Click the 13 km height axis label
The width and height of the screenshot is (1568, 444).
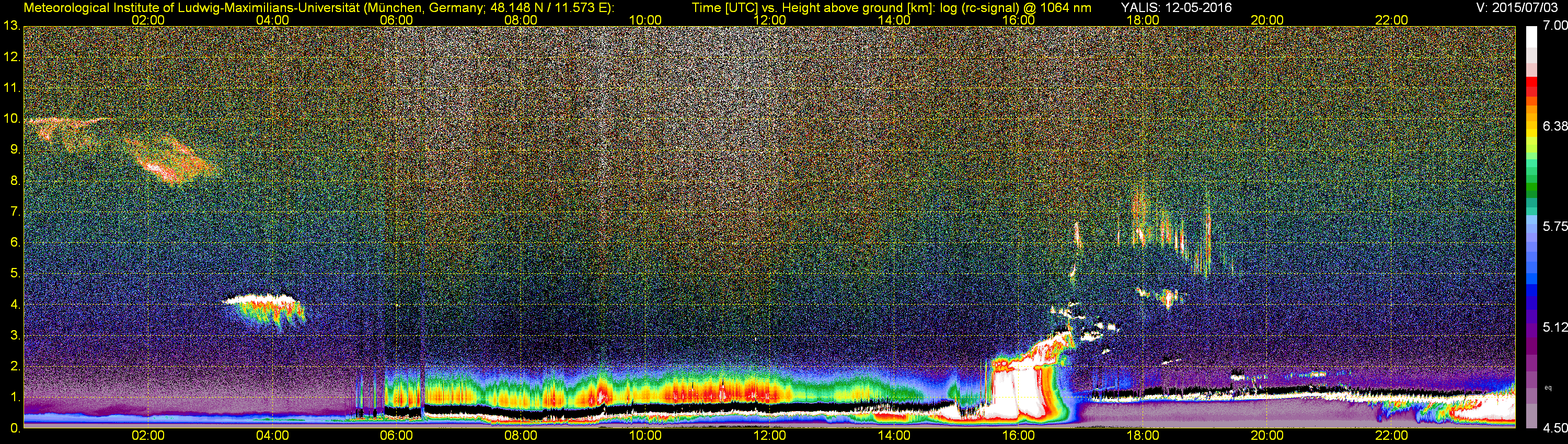11,26
